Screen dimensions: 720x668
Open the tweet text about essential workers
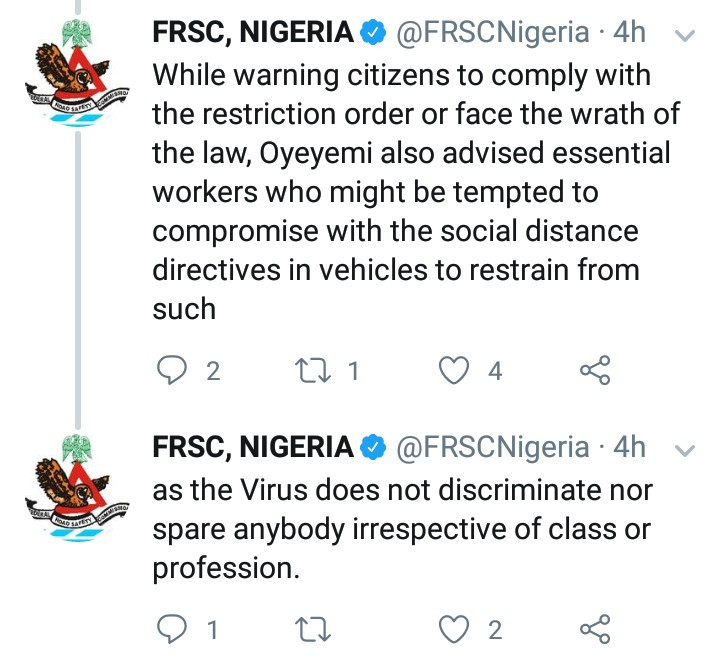point(416,191)
